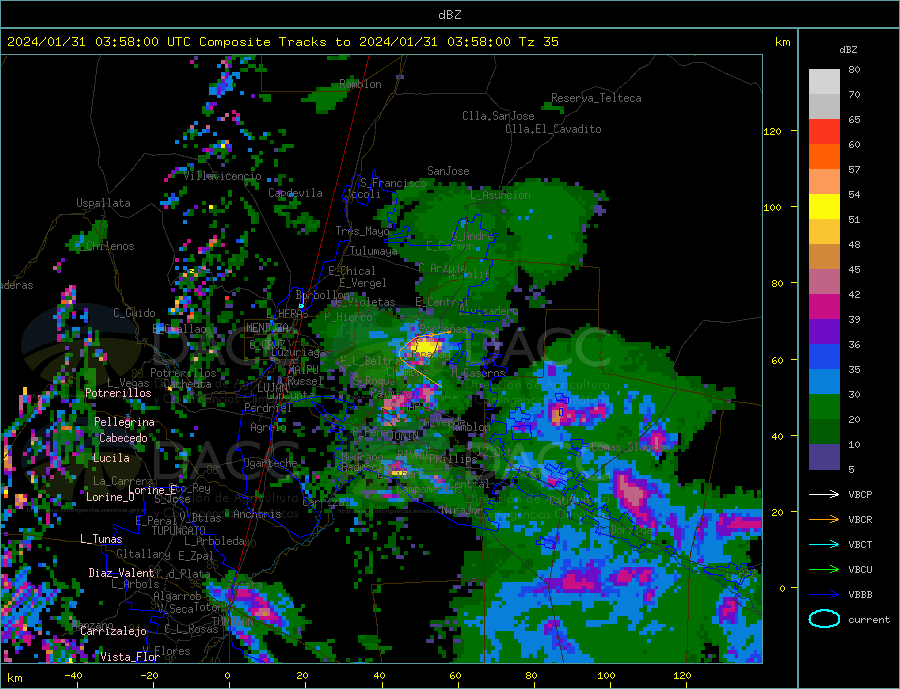Screen dimensions: 900x689
Task: Click the 'VBCU' legend label
Action: click(860, 570)
